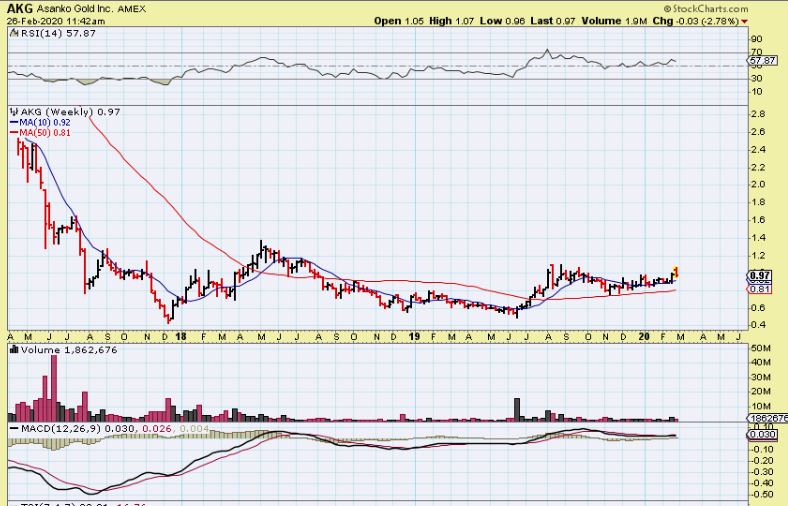
Task: Click the tall black volume bar in June 2019
Action: pyautogui.click(x=517, y=410)
